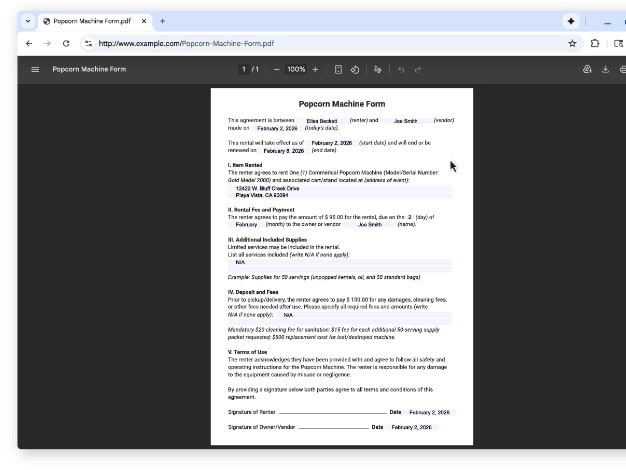Image resolution: width=626 pixels, height=470 pixels.
Task: Undo the last annotation
Action: pyautogui.click(x=401, y=69)
